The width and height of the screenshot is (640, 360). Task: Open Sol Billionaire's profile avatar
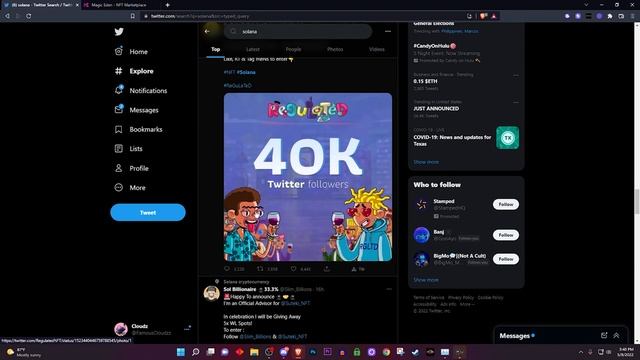(x=211, y=293)
